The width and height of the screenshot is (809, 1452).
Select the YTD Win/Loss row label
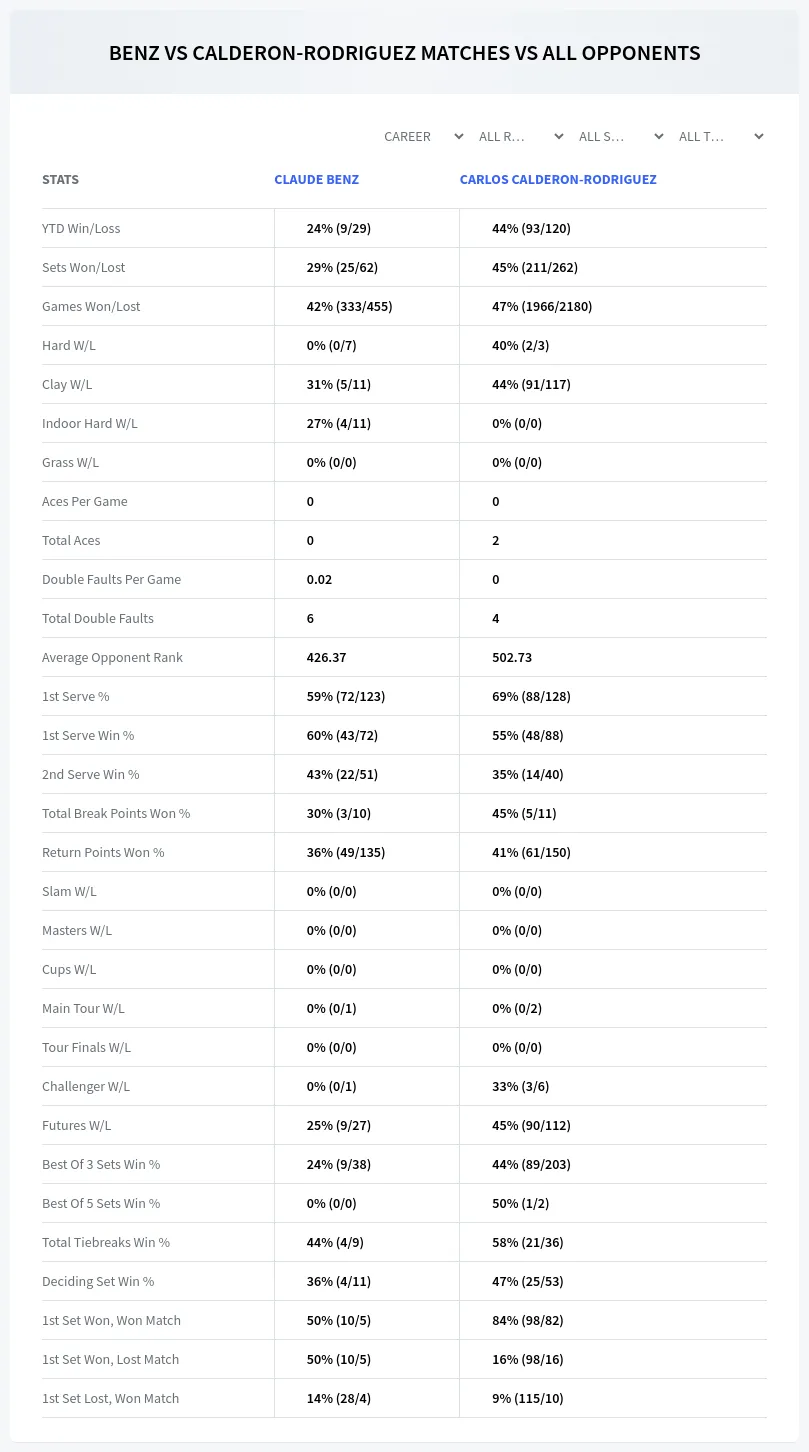[81, 228]
